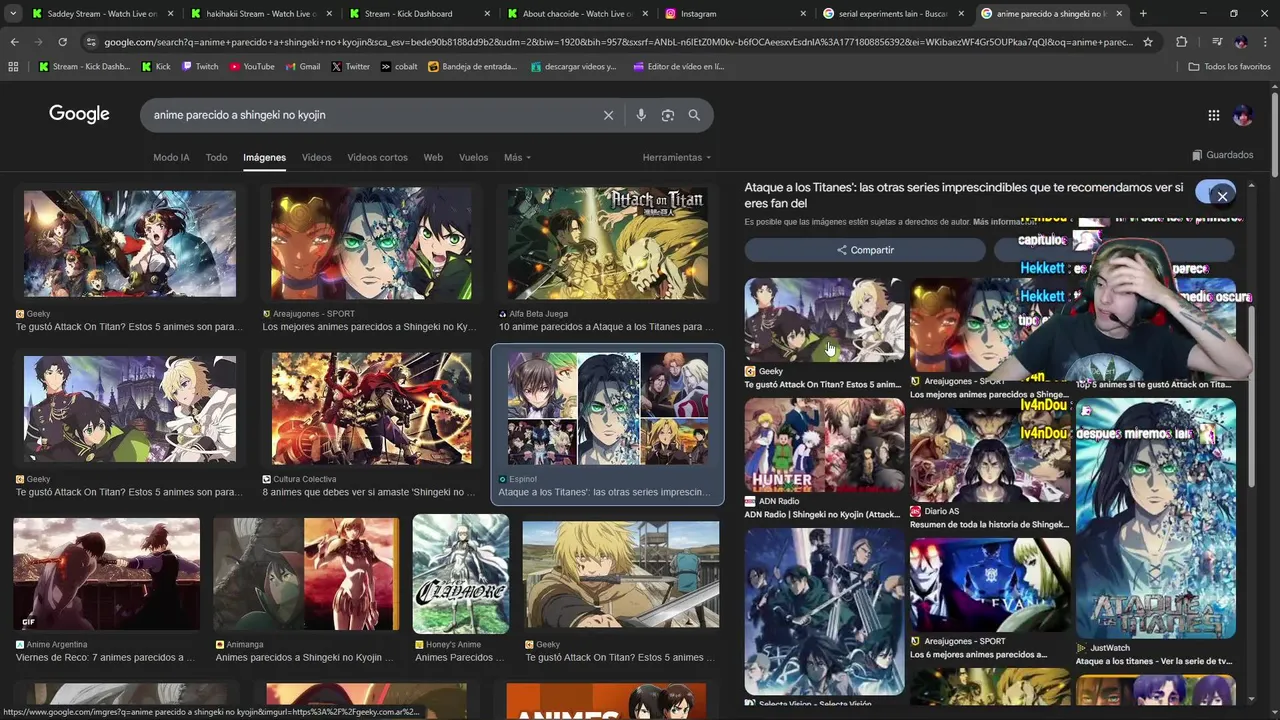Open the media control icon in toolbar
The image size is (1280, 720).
1216,42
